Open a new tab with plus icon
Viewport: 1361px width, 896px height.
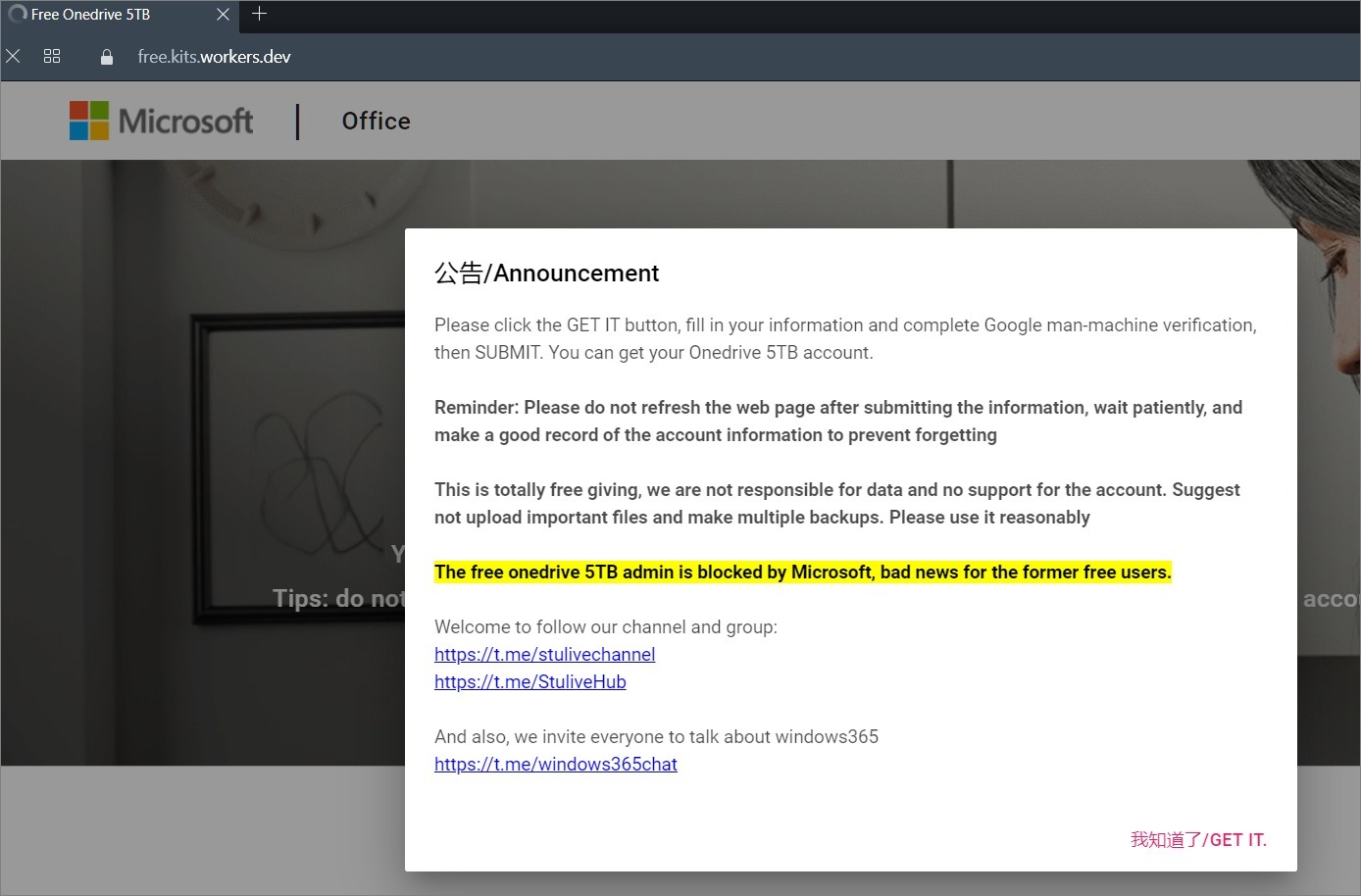(x=259, y=14)
